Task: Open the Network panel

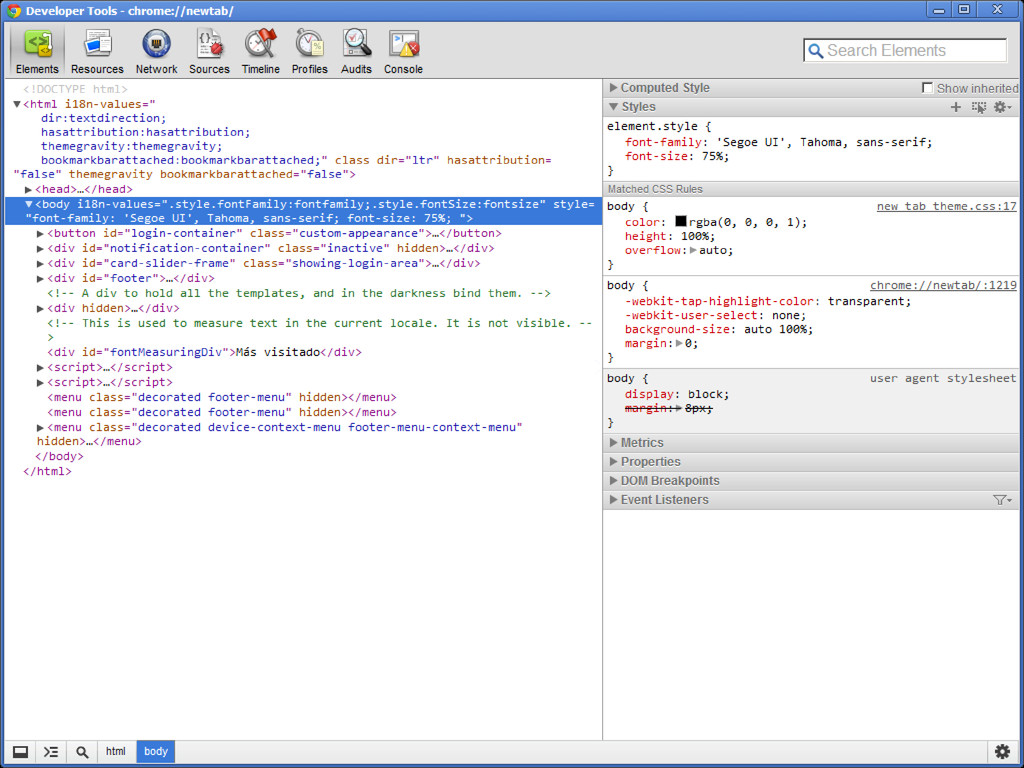Action: coord(156,52)
